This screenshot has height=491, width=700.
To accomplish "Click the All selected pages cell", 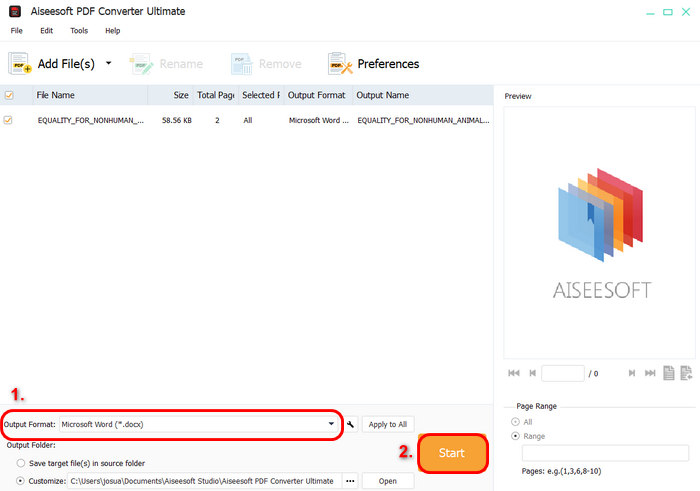I will [248, 120].
